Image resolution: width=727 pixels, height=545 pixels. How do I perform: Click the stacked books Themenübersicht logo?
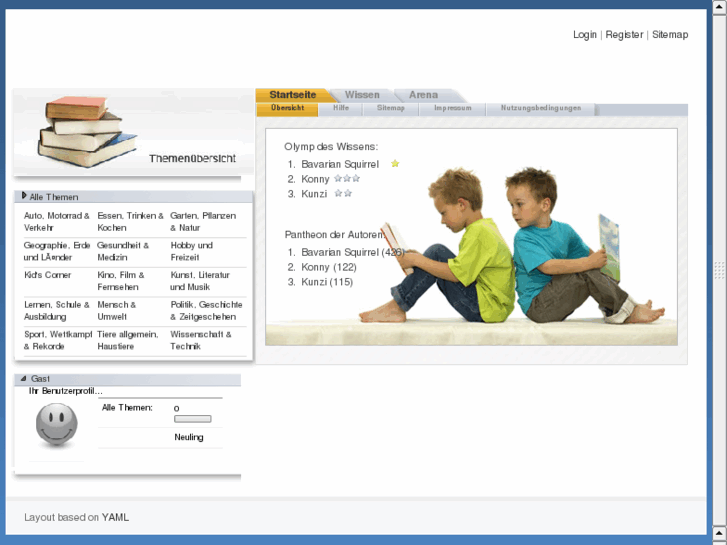134,132
